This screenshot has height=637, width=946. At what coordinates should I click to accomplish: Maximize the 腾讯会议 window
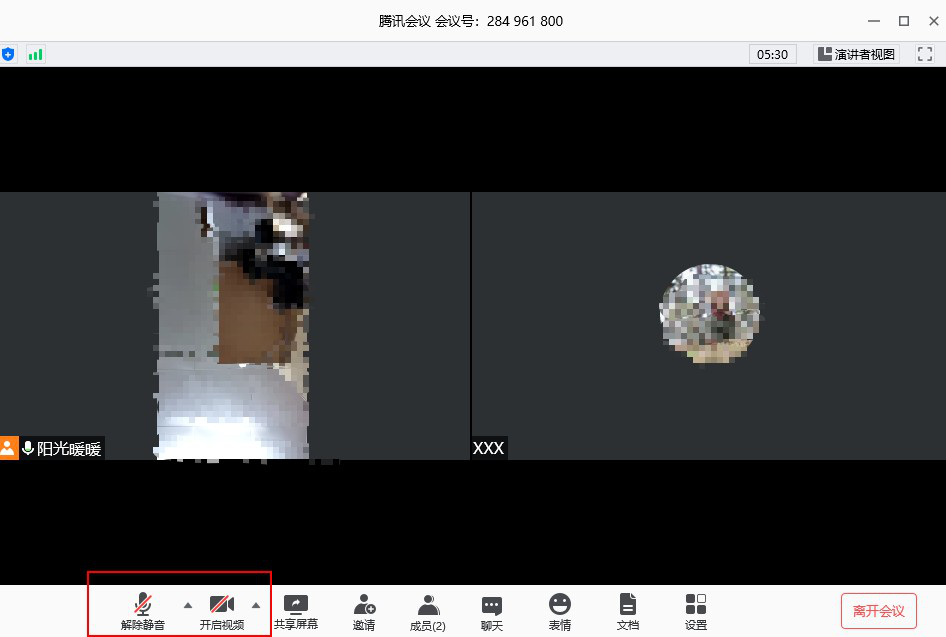(x=904, y=21)
